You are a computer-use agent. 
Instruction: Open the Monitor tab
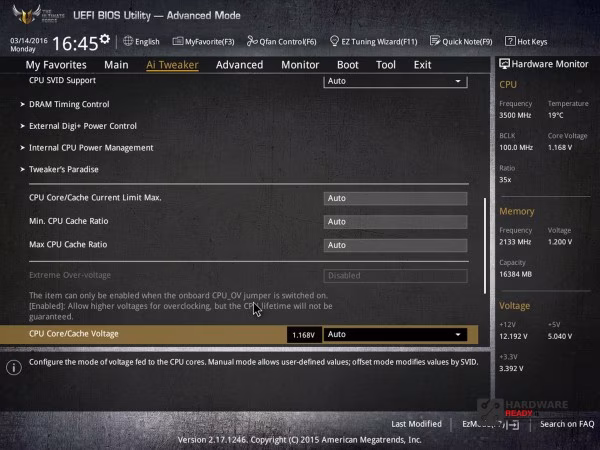point(300,65)
